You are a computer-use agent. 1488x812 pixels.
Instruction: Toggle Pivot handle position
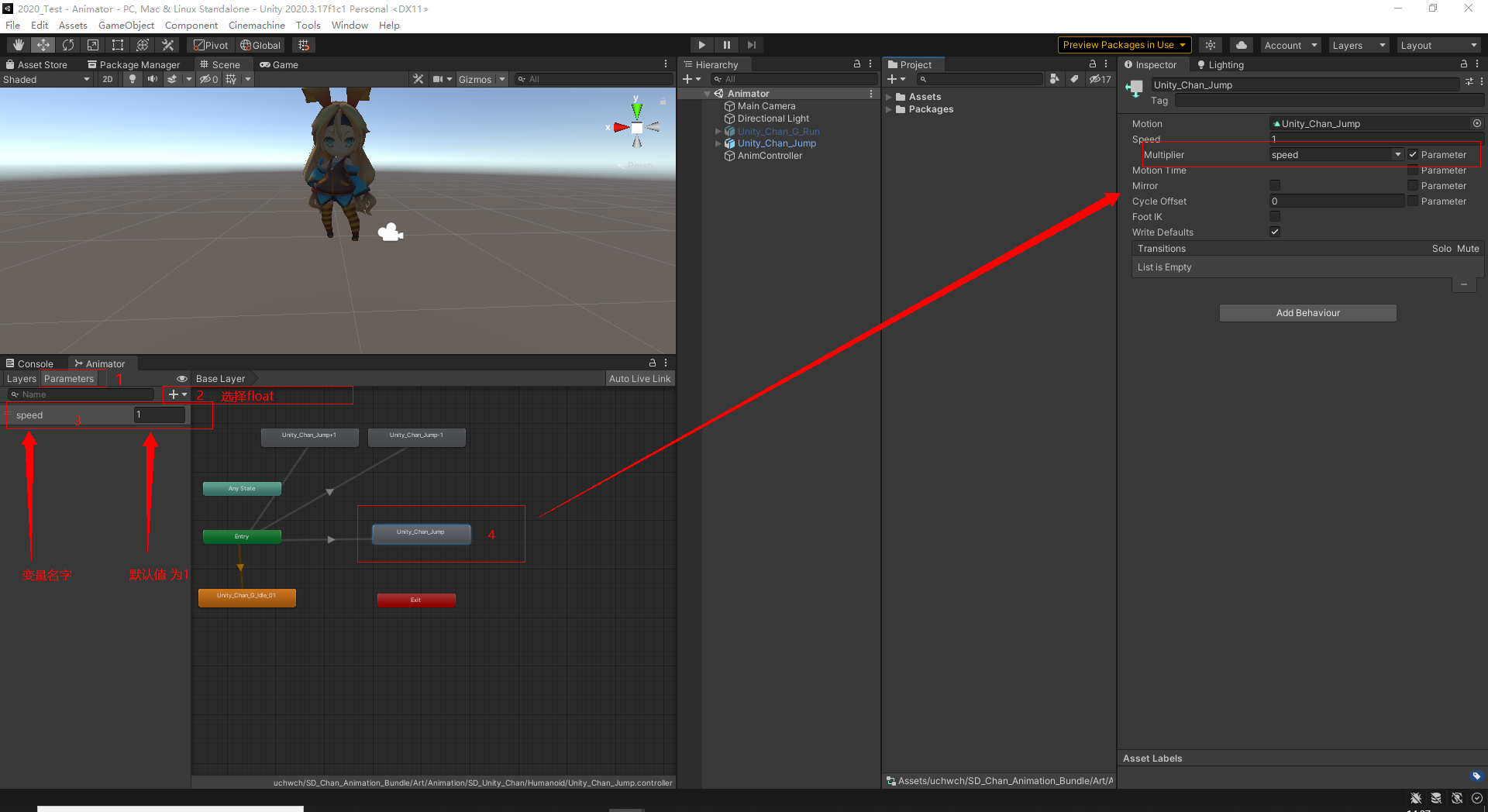point(211,45)
